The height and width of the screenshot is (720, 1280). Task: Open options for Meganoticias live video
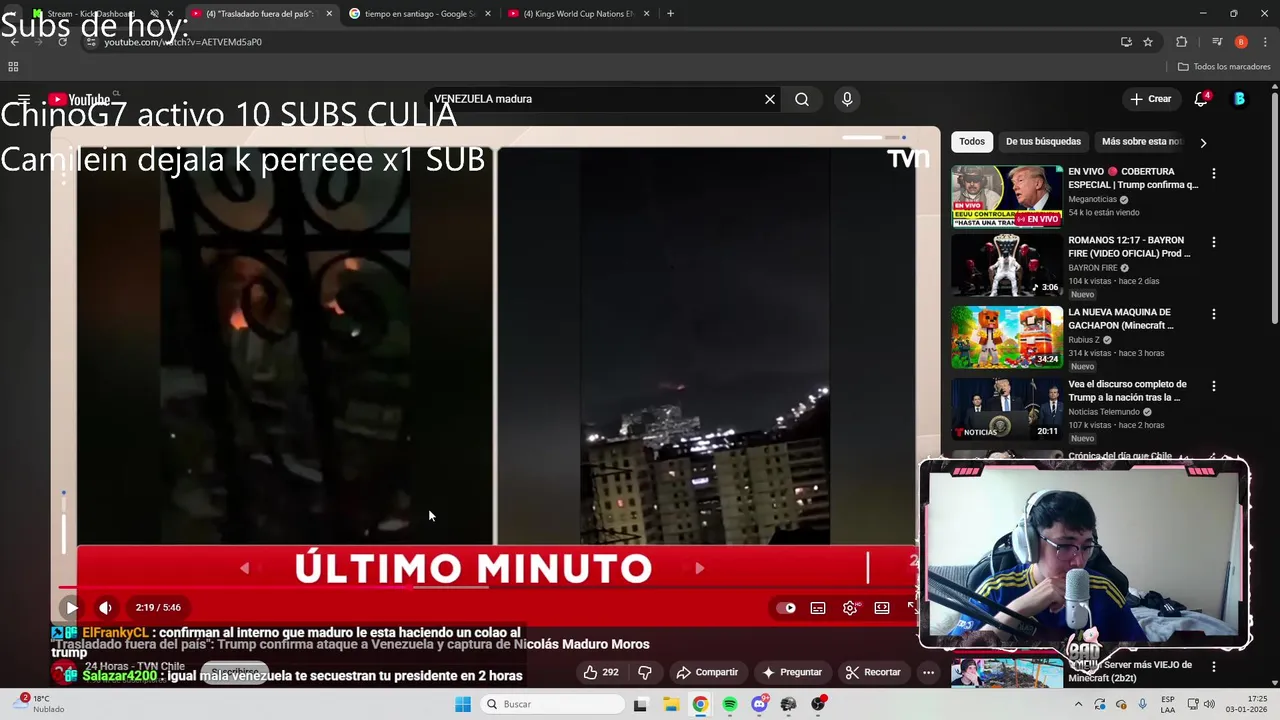(1214, 173)
